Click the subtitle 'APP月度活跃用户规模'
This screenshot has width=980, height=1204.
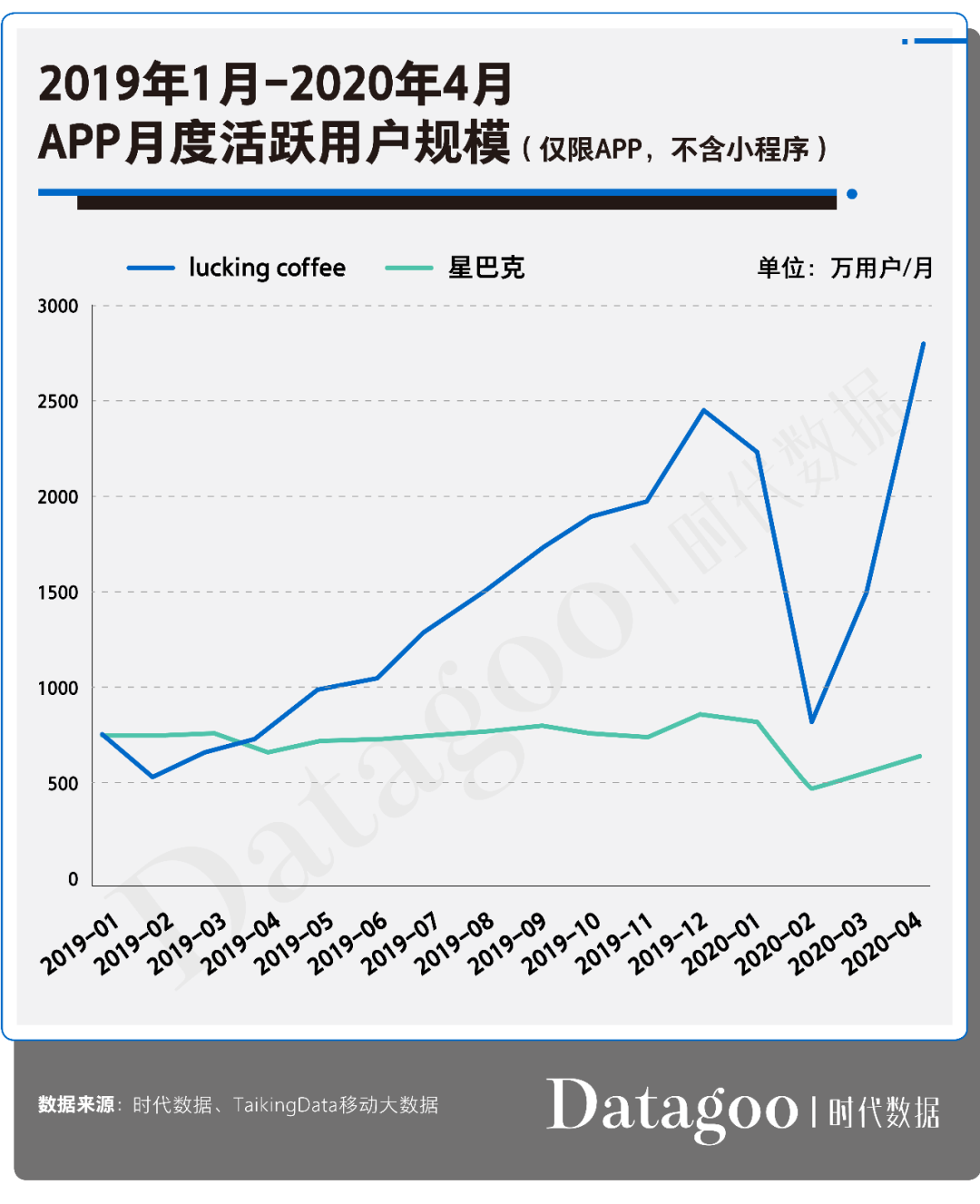pyautogui.click(x=274, y=143)
